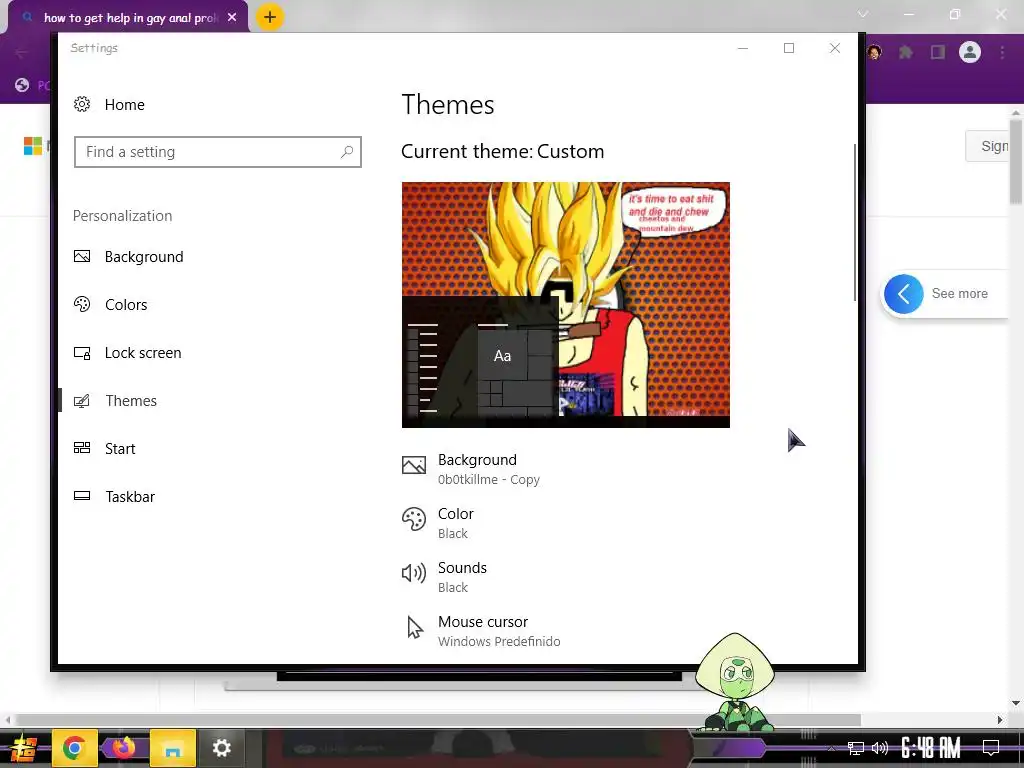Click the Microsoft logo on web page
Viewport: 1024px width, 768px height.
(33, 146)
